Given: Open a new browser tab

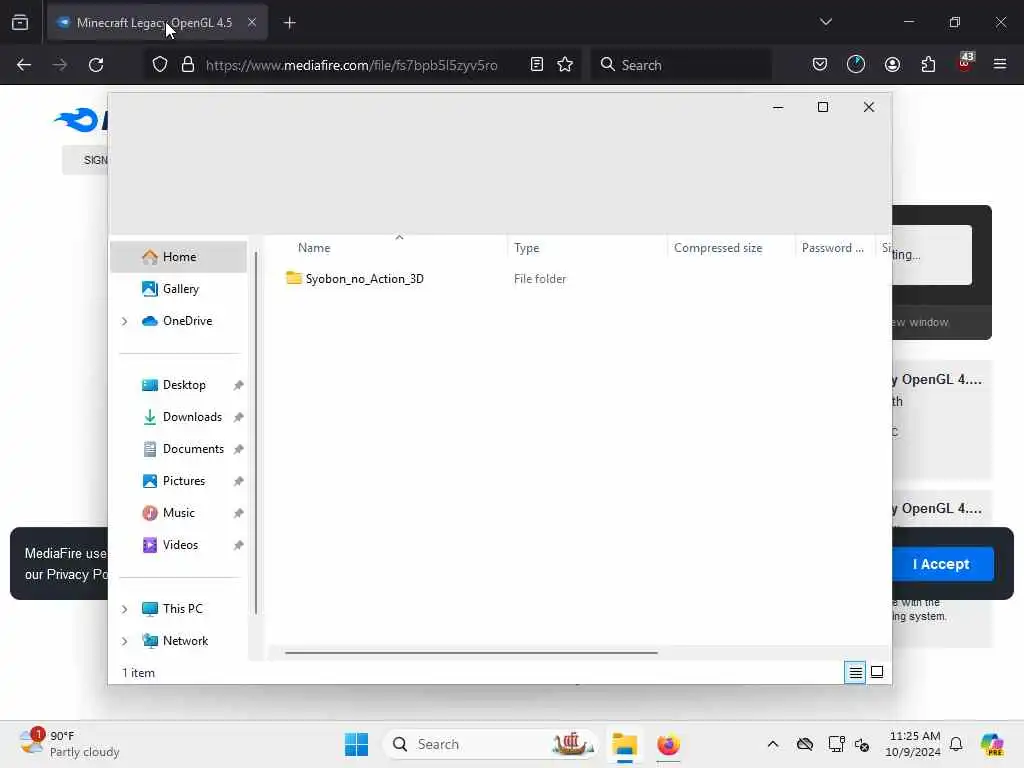Looking at the screenshot, I should (290, 23).
